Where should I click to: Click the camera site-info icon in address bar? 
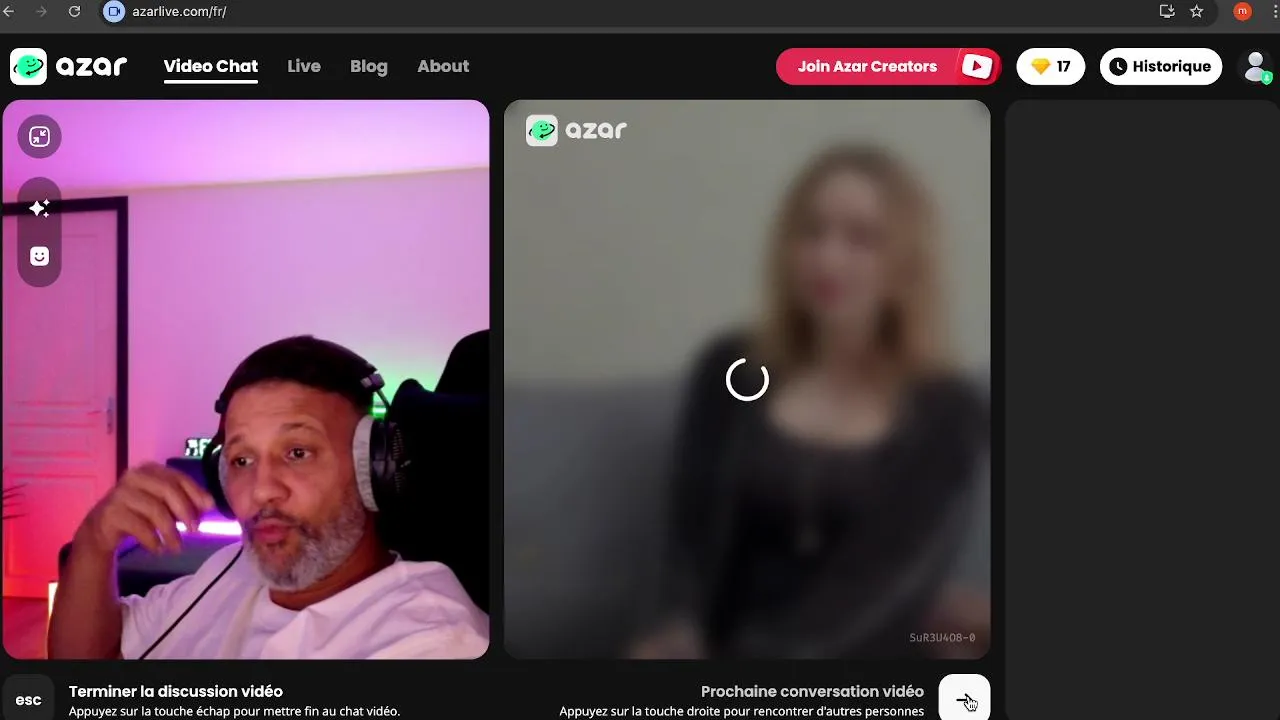(x=113, y=12)
